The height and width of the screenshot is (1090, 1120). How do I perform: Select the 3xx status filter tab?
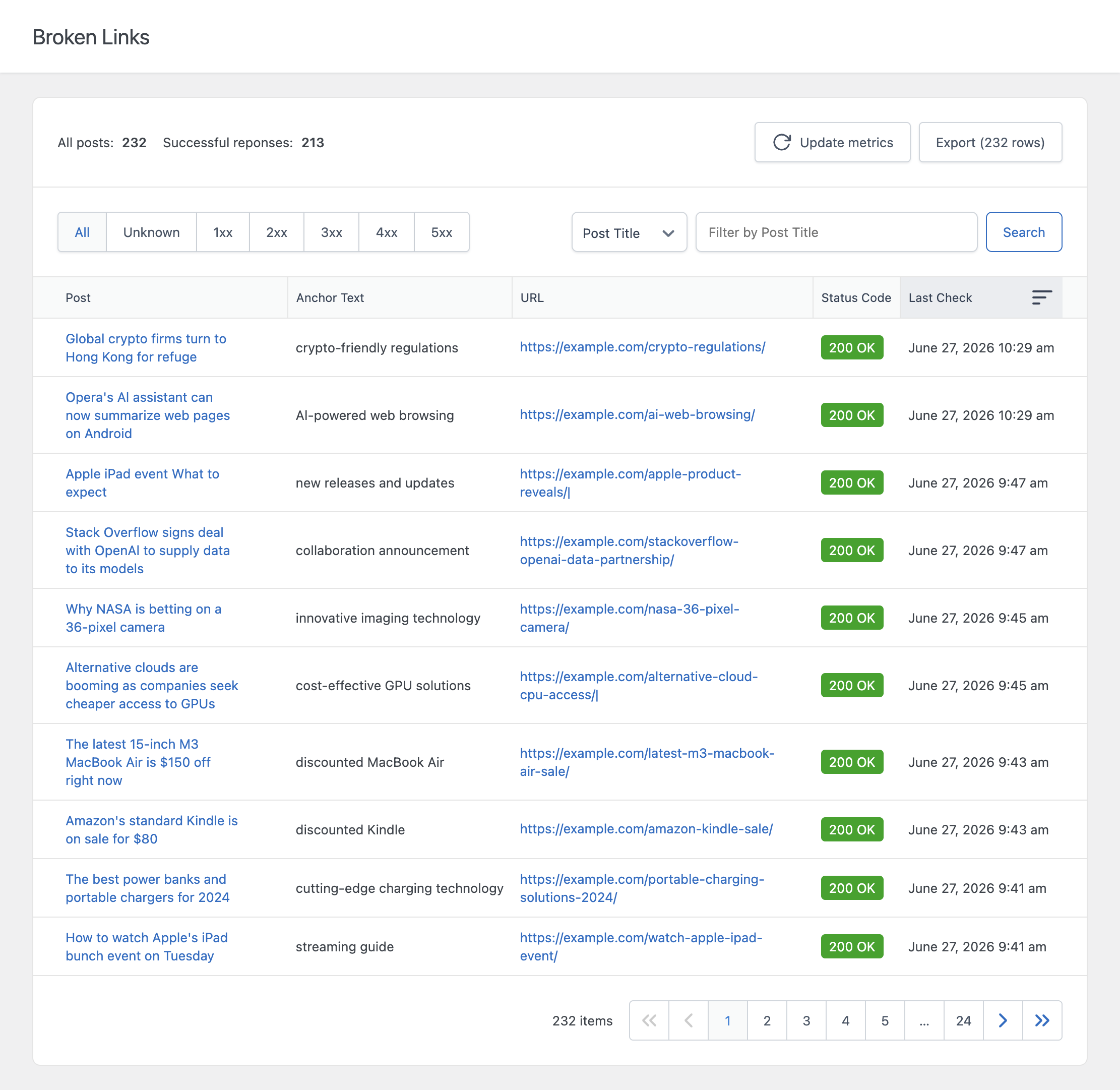click(331, 232)
